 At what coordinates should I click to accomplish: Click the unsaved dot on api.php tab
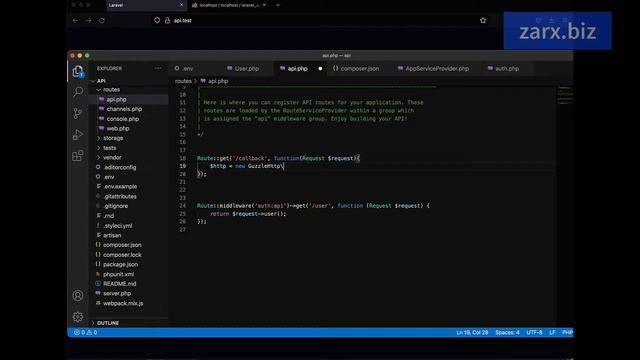320,69
